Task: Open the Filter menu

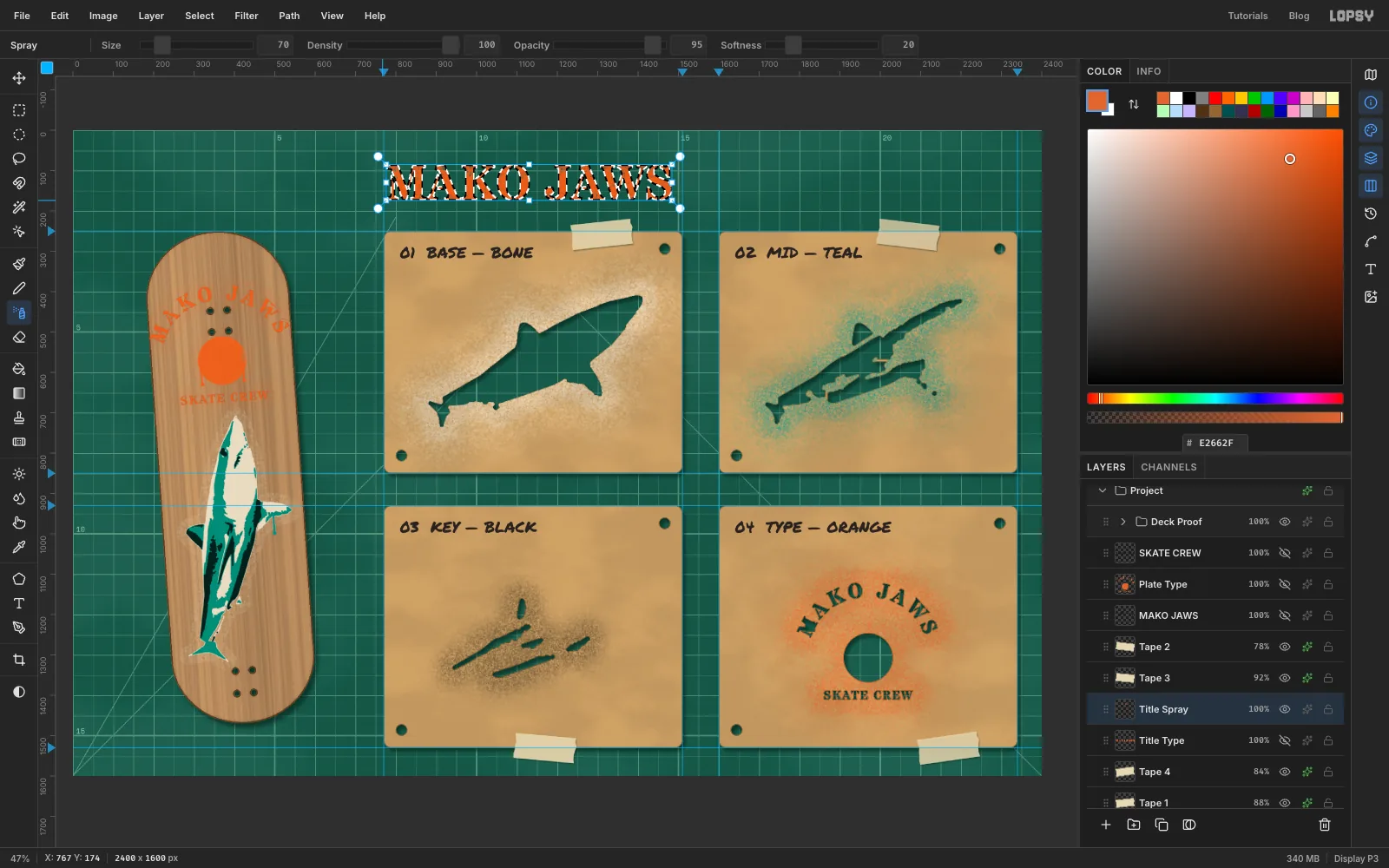Action: 247,16
